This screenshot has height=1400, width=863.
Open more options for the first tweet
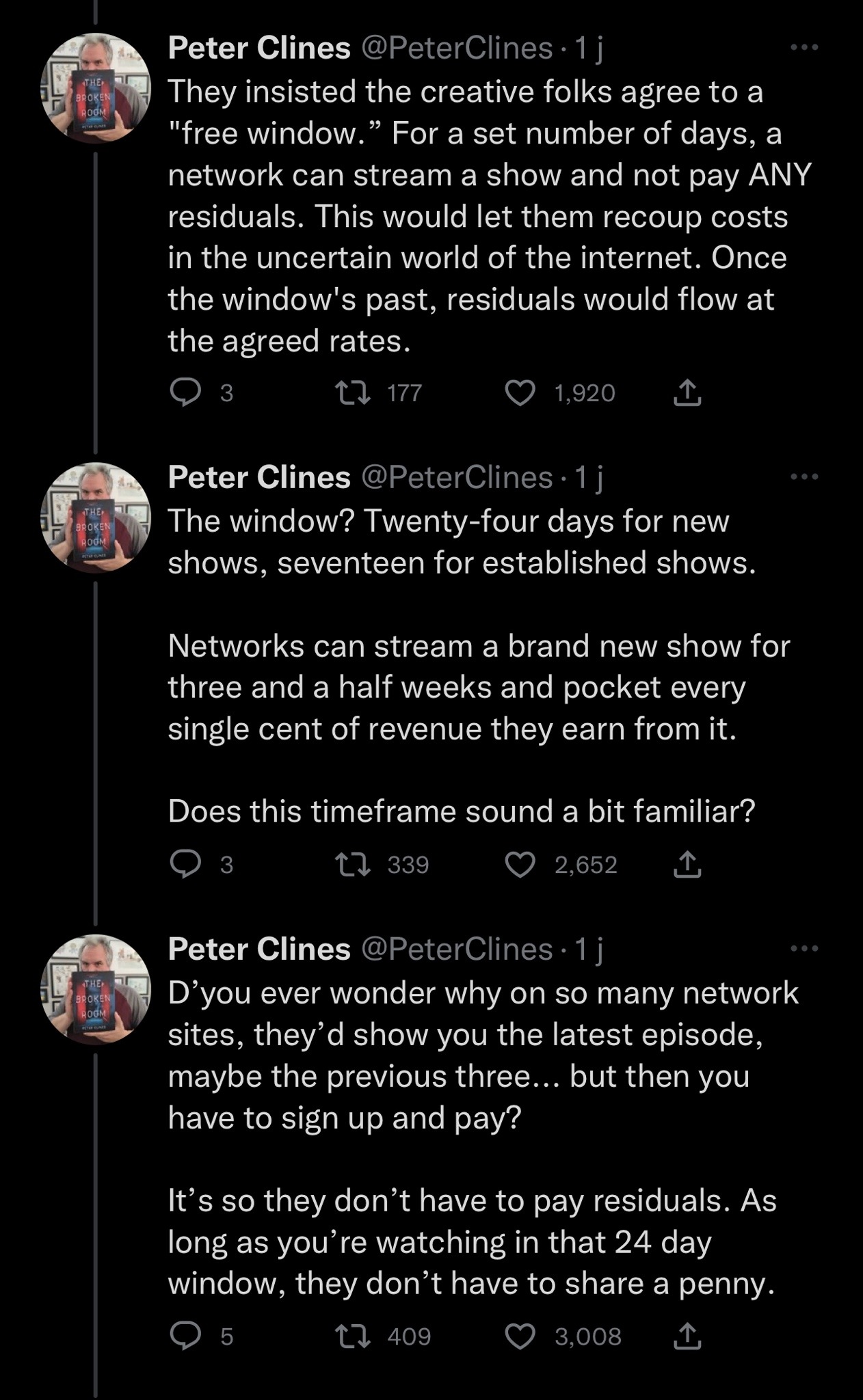pos(804,48)
